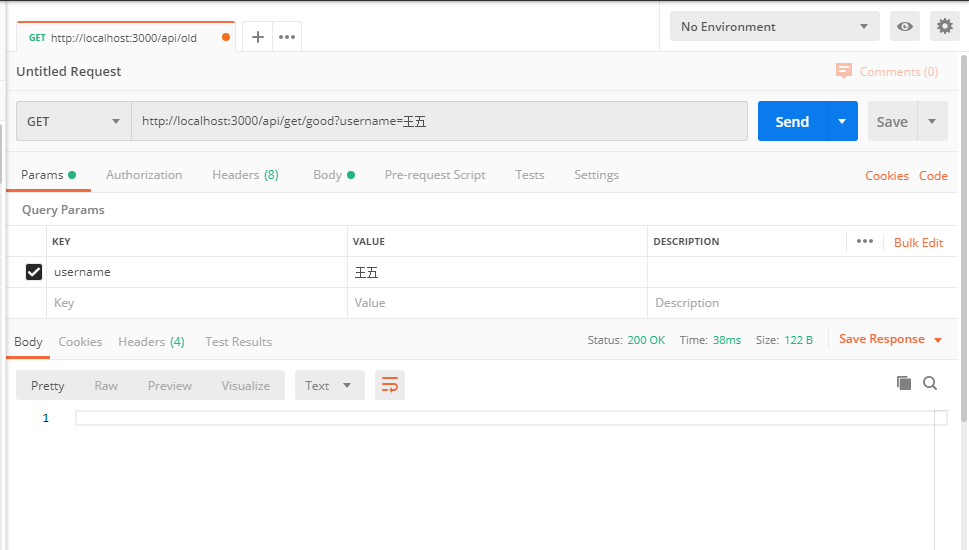Click the 王五 value cell
This screenshot has height=550, width=969.
497,272
